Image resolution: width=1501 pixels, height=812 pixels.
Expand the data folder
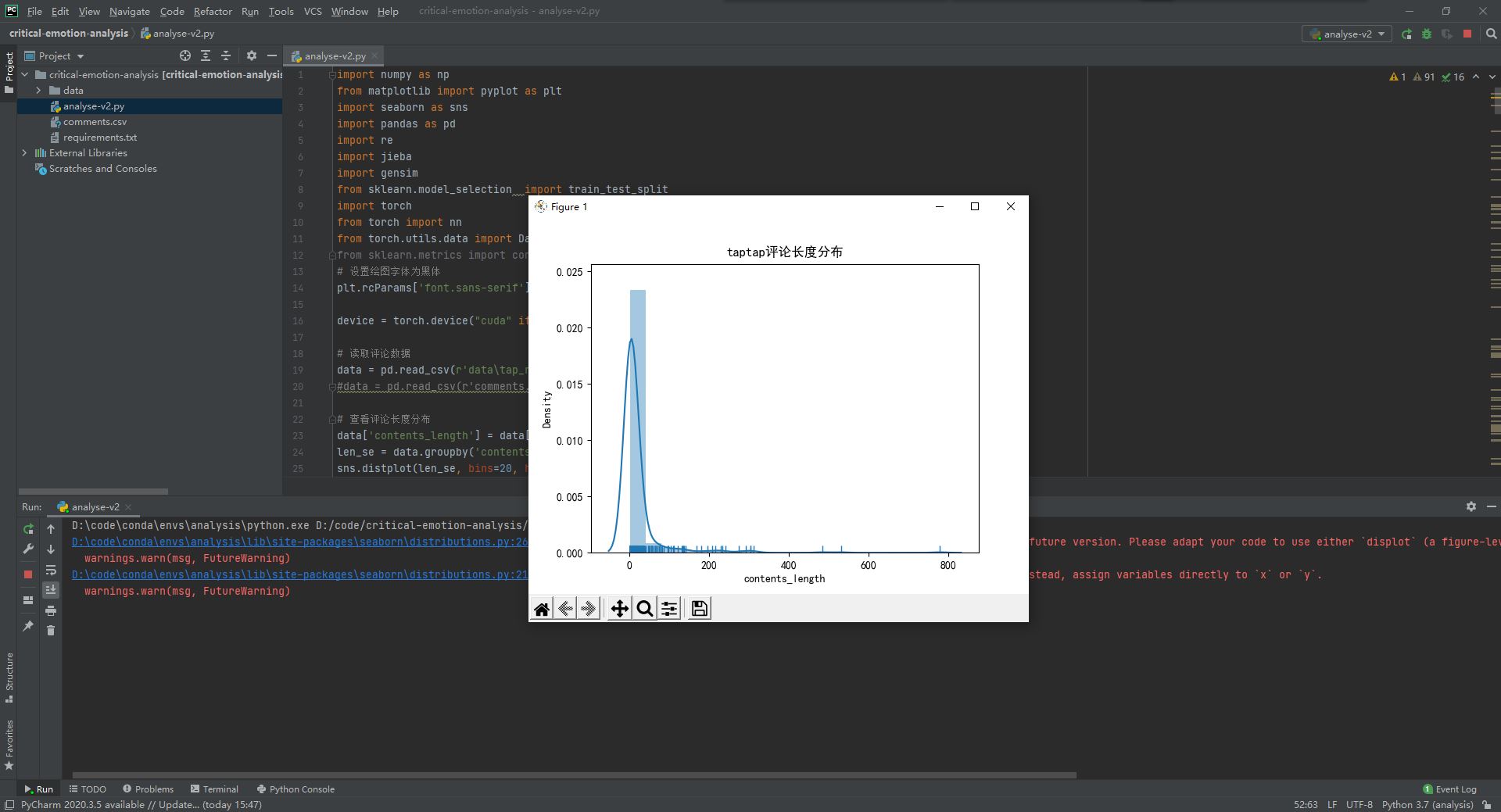(38, 90)
